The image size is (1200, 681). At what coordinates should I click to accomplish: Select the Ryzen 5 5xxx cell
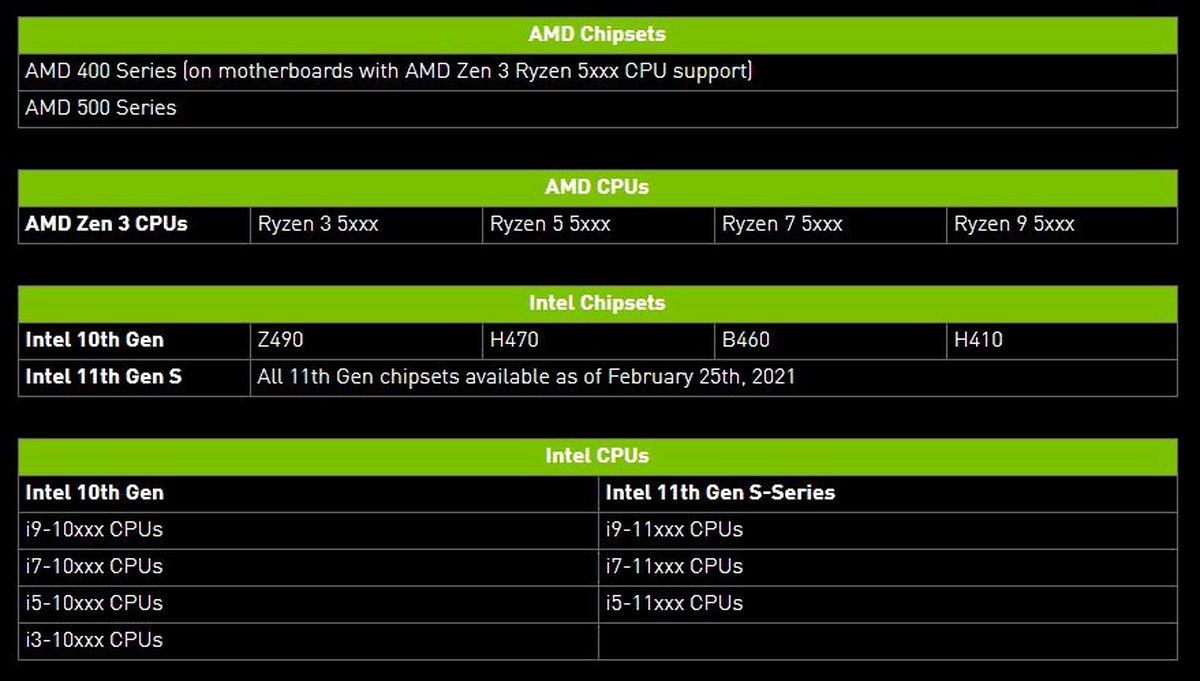551,224
